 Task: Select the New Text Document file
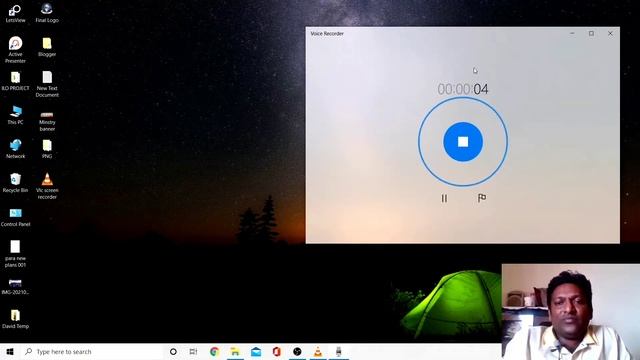(47, 84)
